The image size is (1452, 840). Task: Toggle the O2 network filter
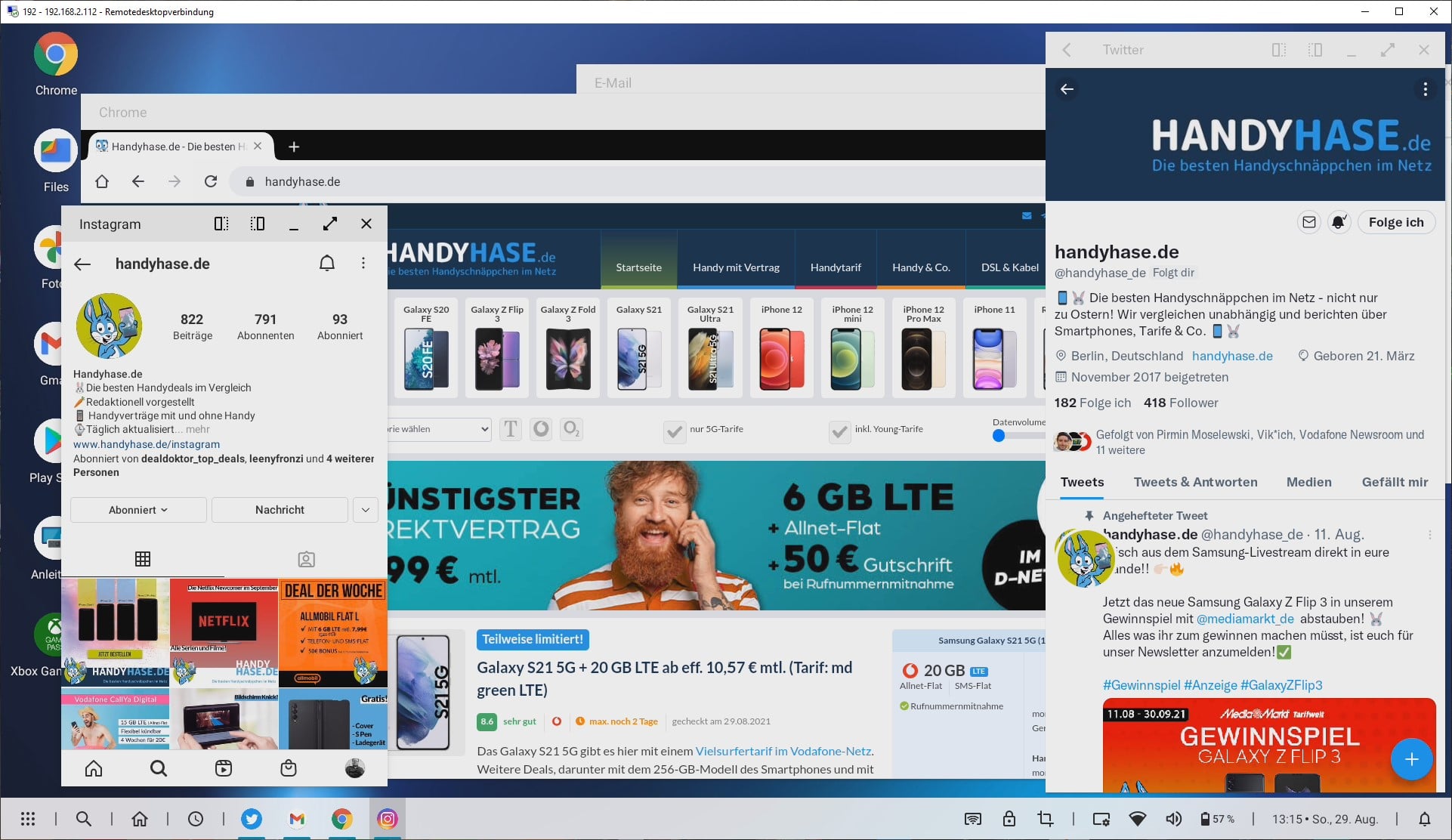coord(571,429)
